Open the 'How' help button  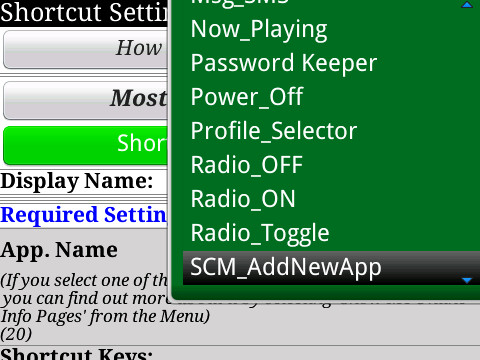coord(85,49)
